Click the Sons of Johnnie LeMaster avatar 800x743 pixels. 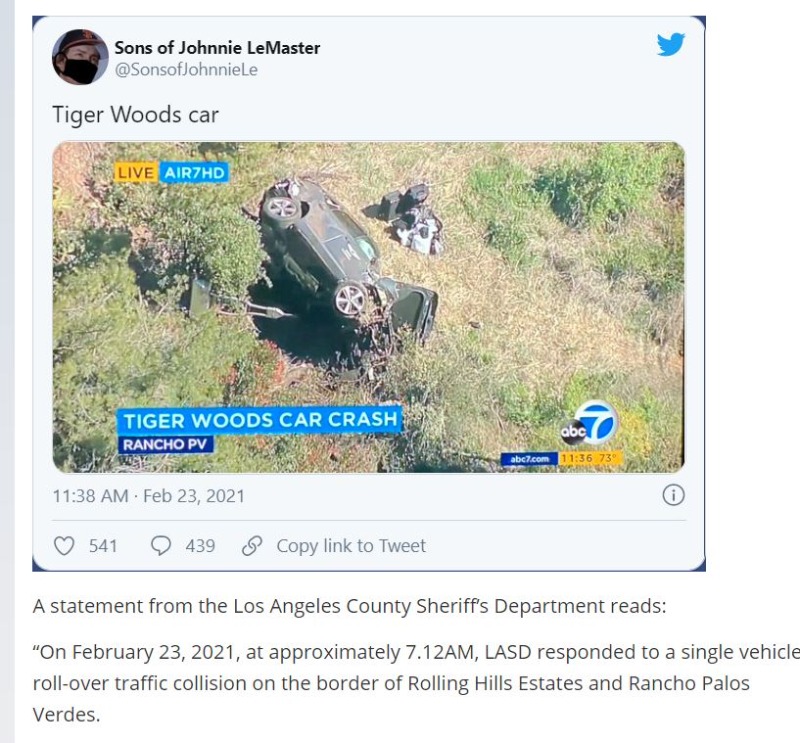pyautogui.click(x=80, y=57)
